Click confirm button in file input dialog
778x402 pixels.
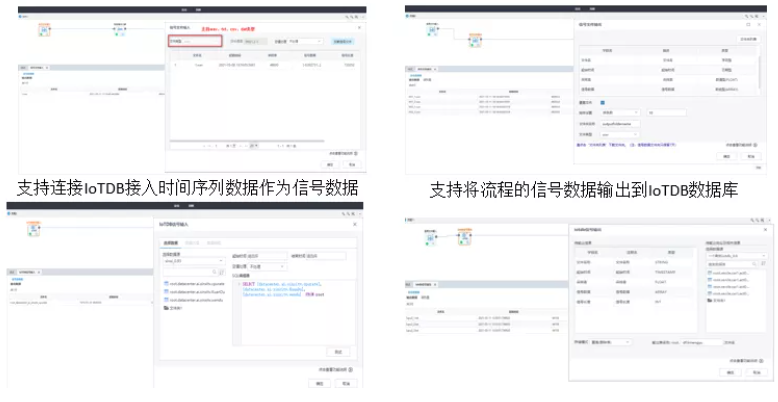pos(330,164)
